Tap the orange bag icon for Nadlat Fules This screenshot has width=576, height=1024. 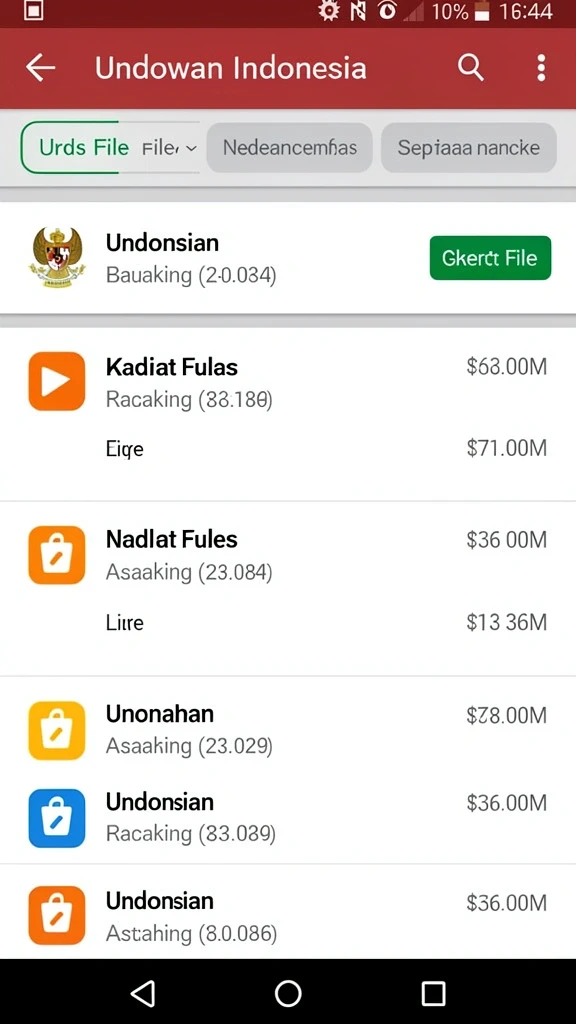(x=57, y=555)
